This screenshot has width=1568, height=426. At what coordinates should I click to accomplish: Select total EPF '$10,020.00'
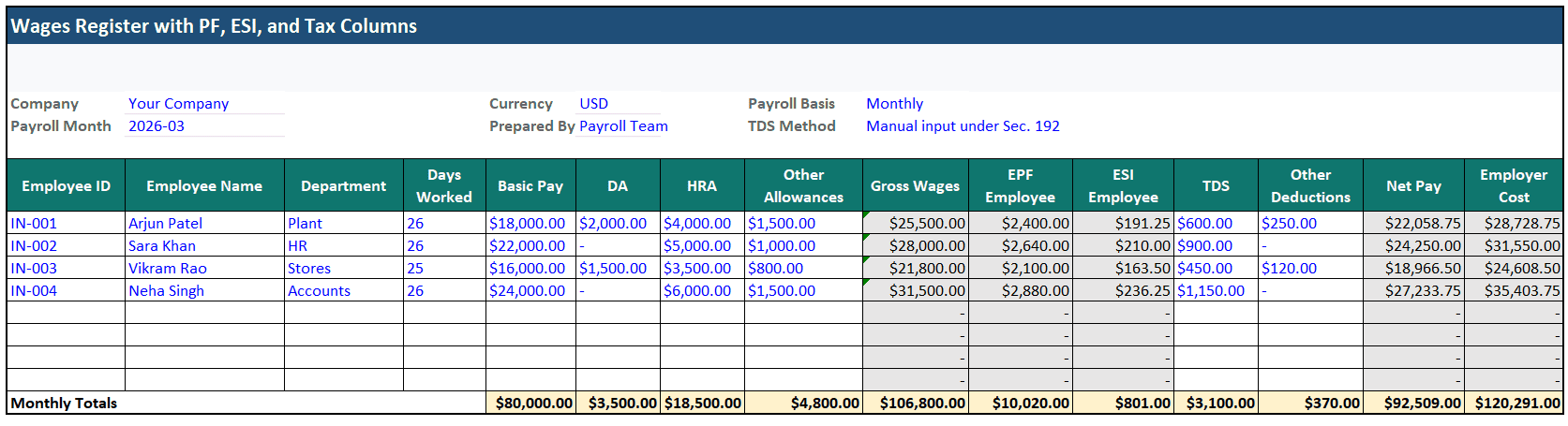click(1020, 403)
